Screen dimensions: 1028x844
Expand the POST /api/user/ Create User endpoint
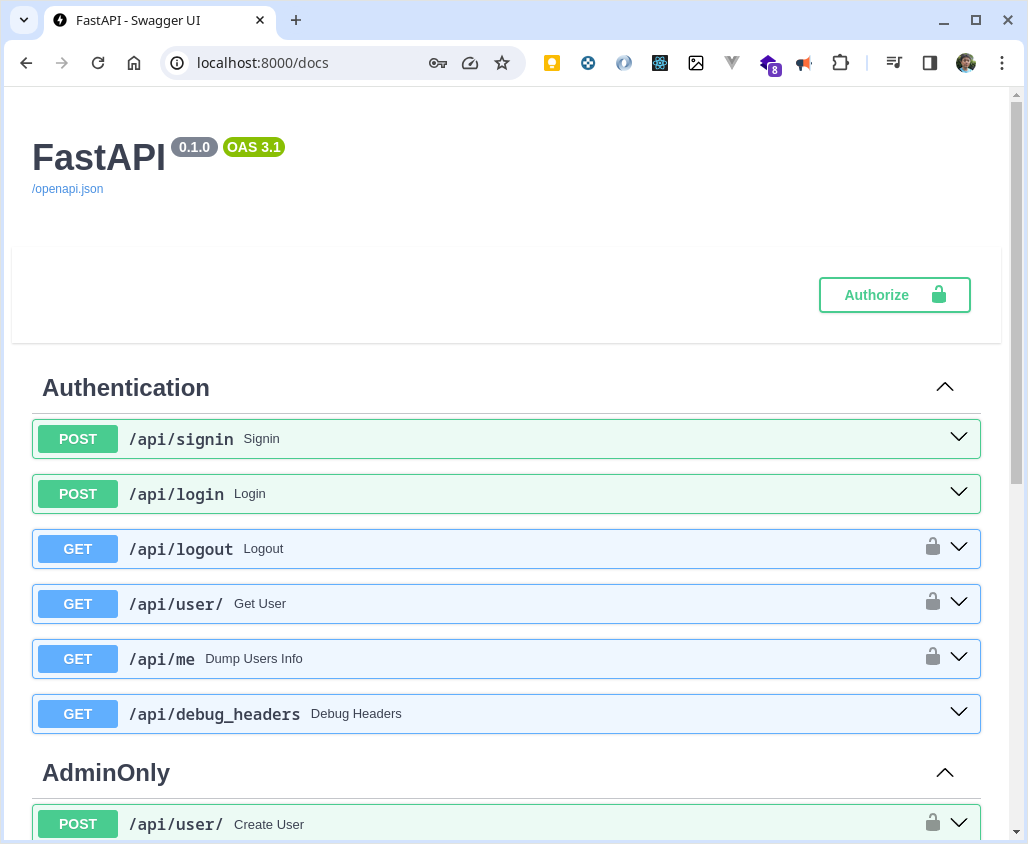(959, 822)
